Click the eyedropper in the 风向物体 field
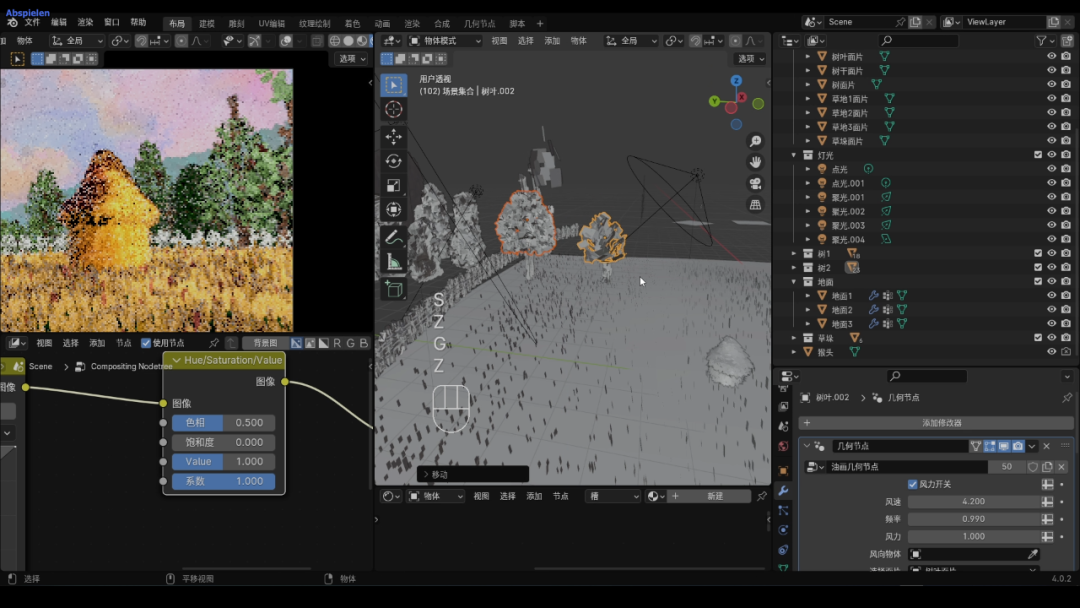1080x608 pixels. click(1032, 554)
